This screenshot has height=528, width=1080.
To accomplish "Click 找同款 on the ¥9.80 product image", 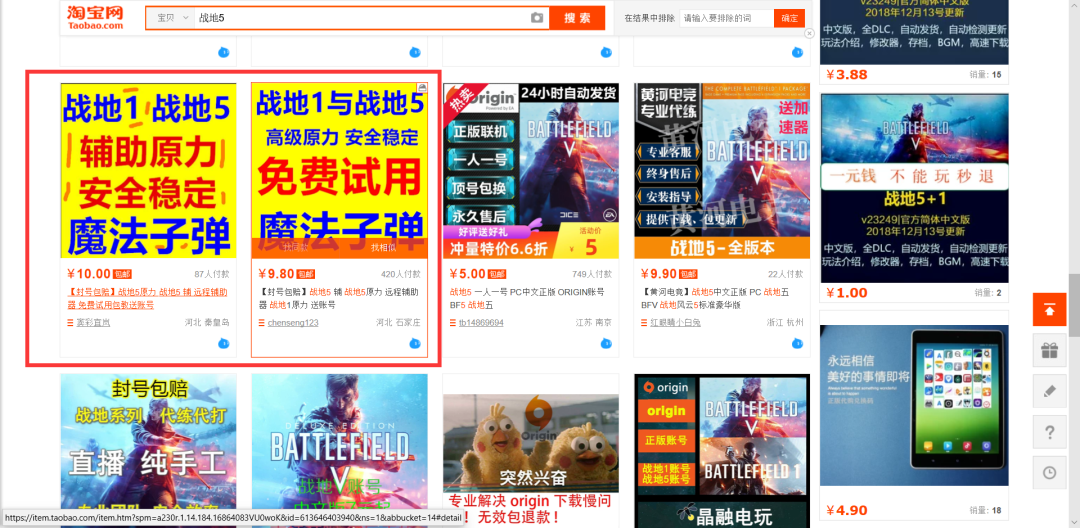I will (x=295, y=248).
